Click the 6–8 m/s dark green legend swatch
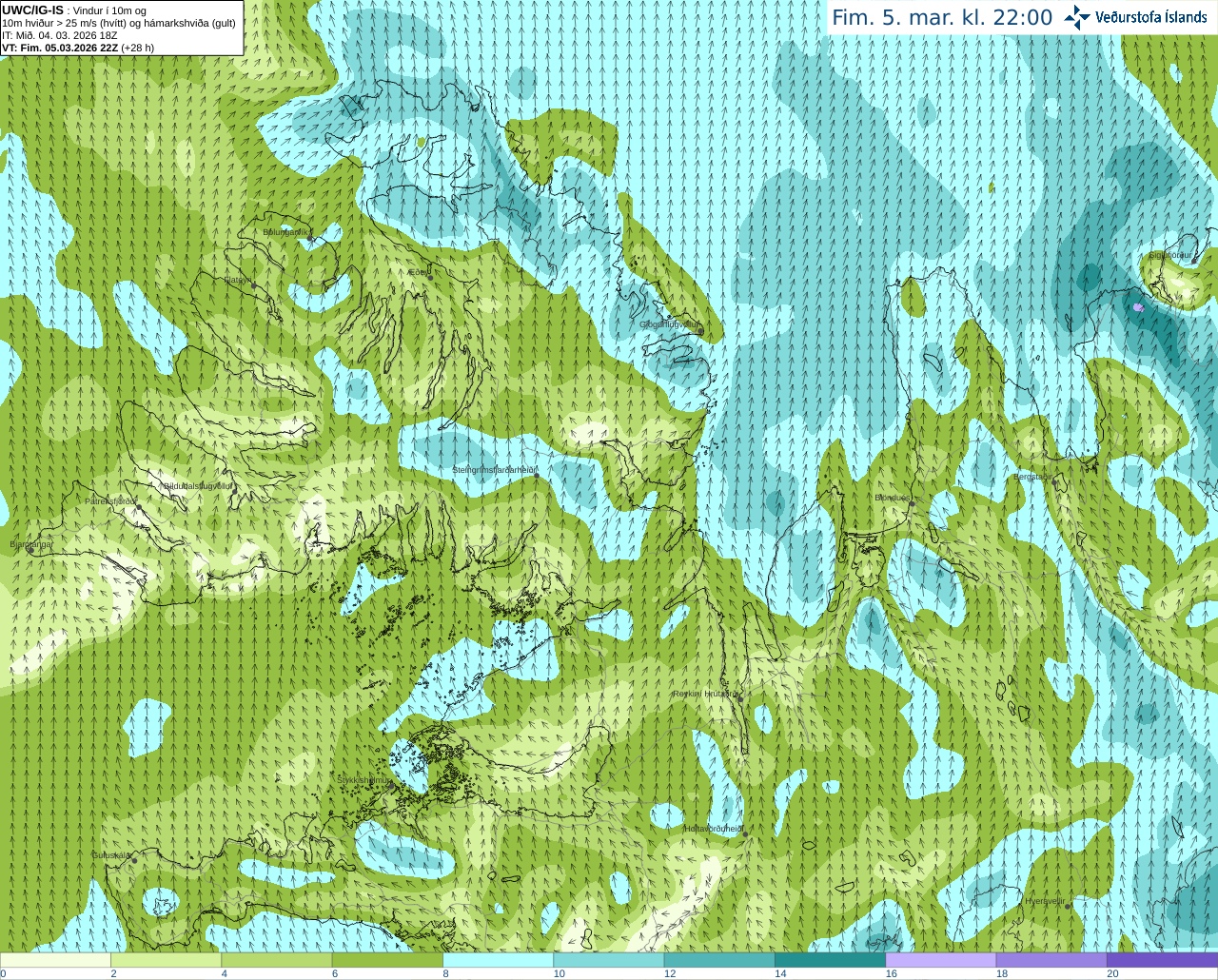The image size is (1218, 980). (387, 959)
